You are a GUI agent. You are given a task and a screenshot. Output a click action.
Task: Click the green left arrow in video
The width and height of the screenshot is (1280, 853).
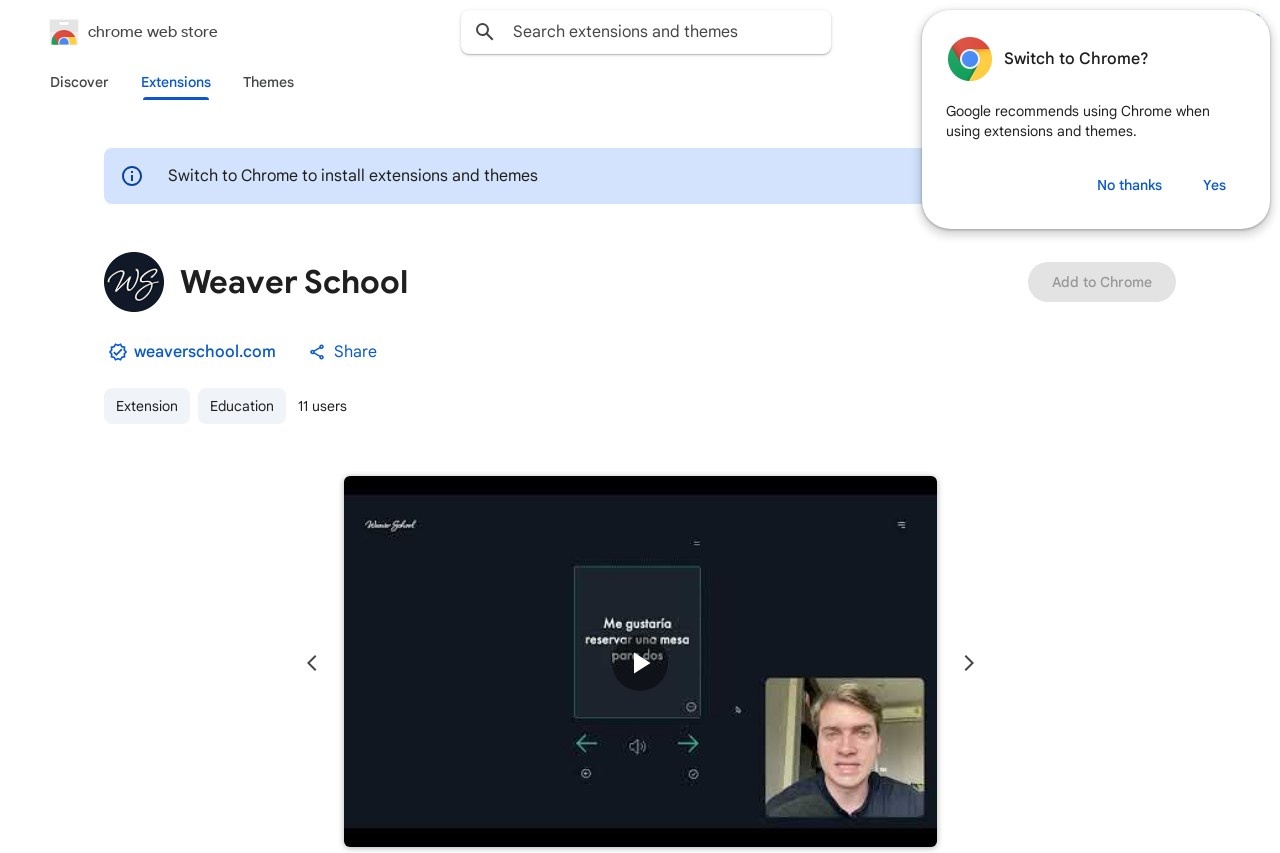tap(587, 743)
